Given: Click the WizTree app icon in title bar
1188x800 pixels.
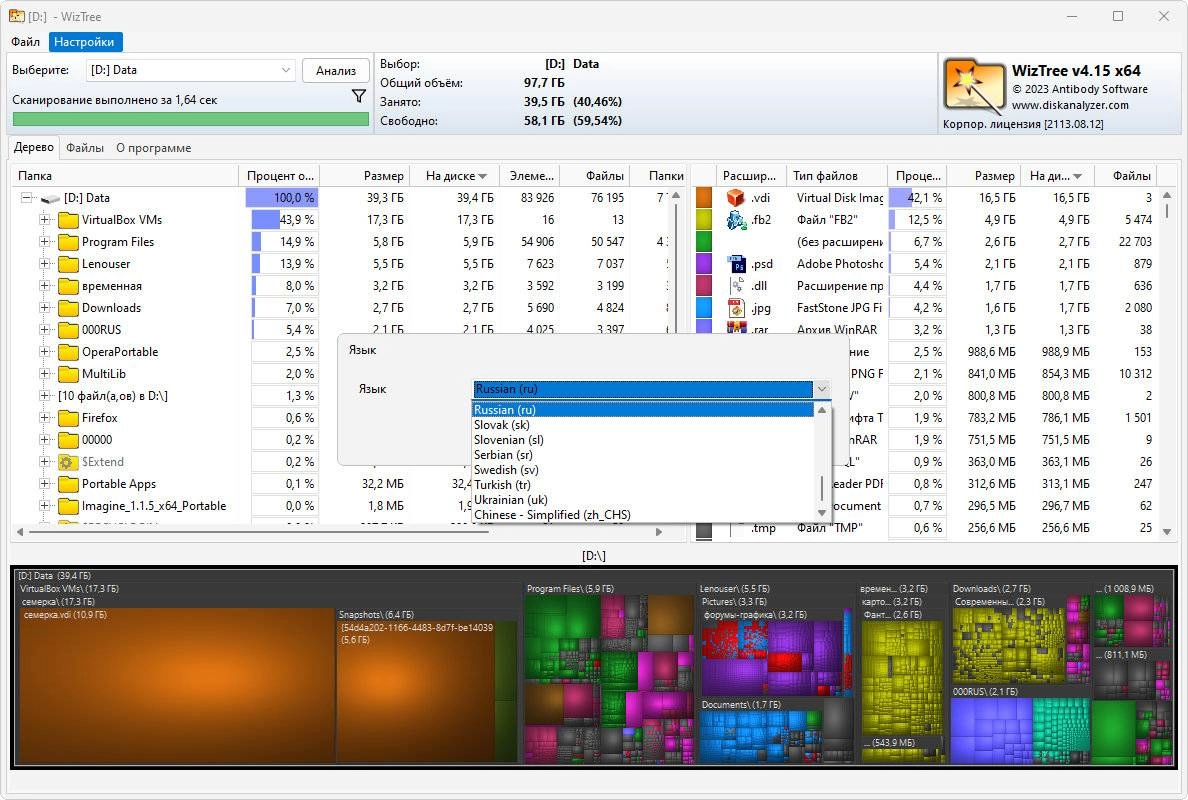Looking at the screenshot, I should point(16,16).
